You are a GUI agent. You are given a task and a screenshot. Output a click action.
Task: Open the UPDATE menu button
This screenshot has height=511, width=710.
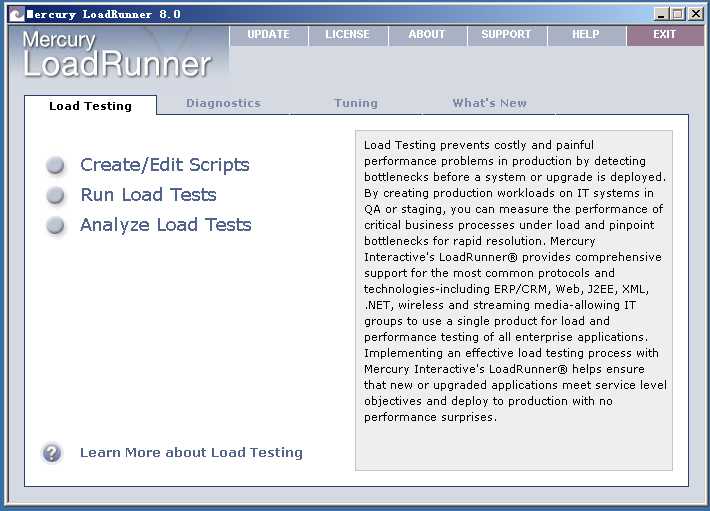(x=269, y=35)
